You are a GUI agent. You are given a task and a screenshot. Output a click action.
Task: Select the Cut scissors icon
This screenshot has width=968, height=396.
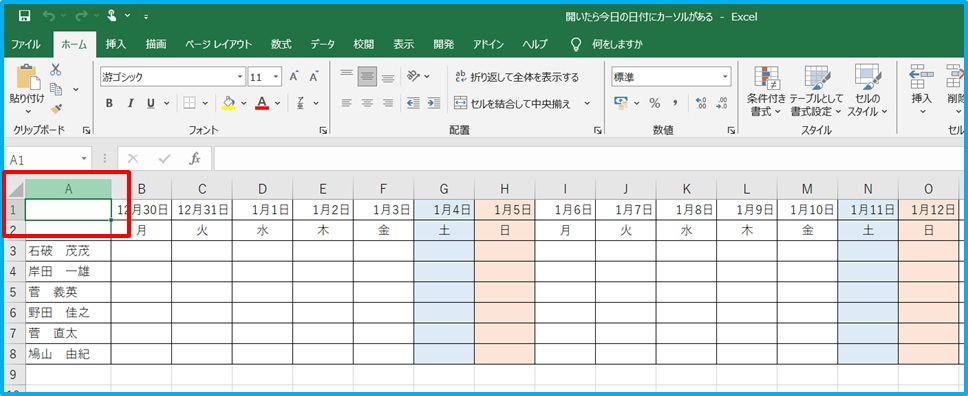click(56, 69)
